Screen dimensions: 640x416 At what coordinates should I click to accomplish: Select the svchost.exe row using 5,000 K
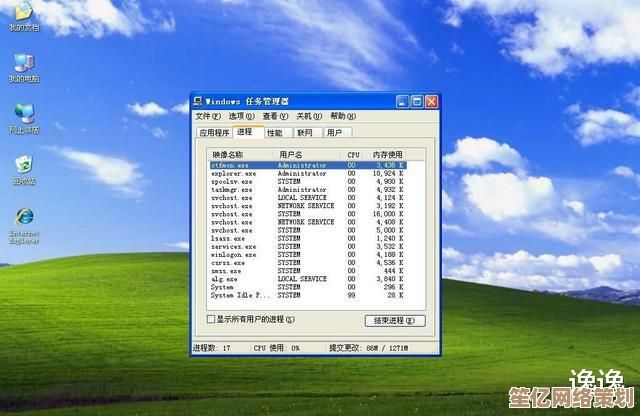click(308, 231)
